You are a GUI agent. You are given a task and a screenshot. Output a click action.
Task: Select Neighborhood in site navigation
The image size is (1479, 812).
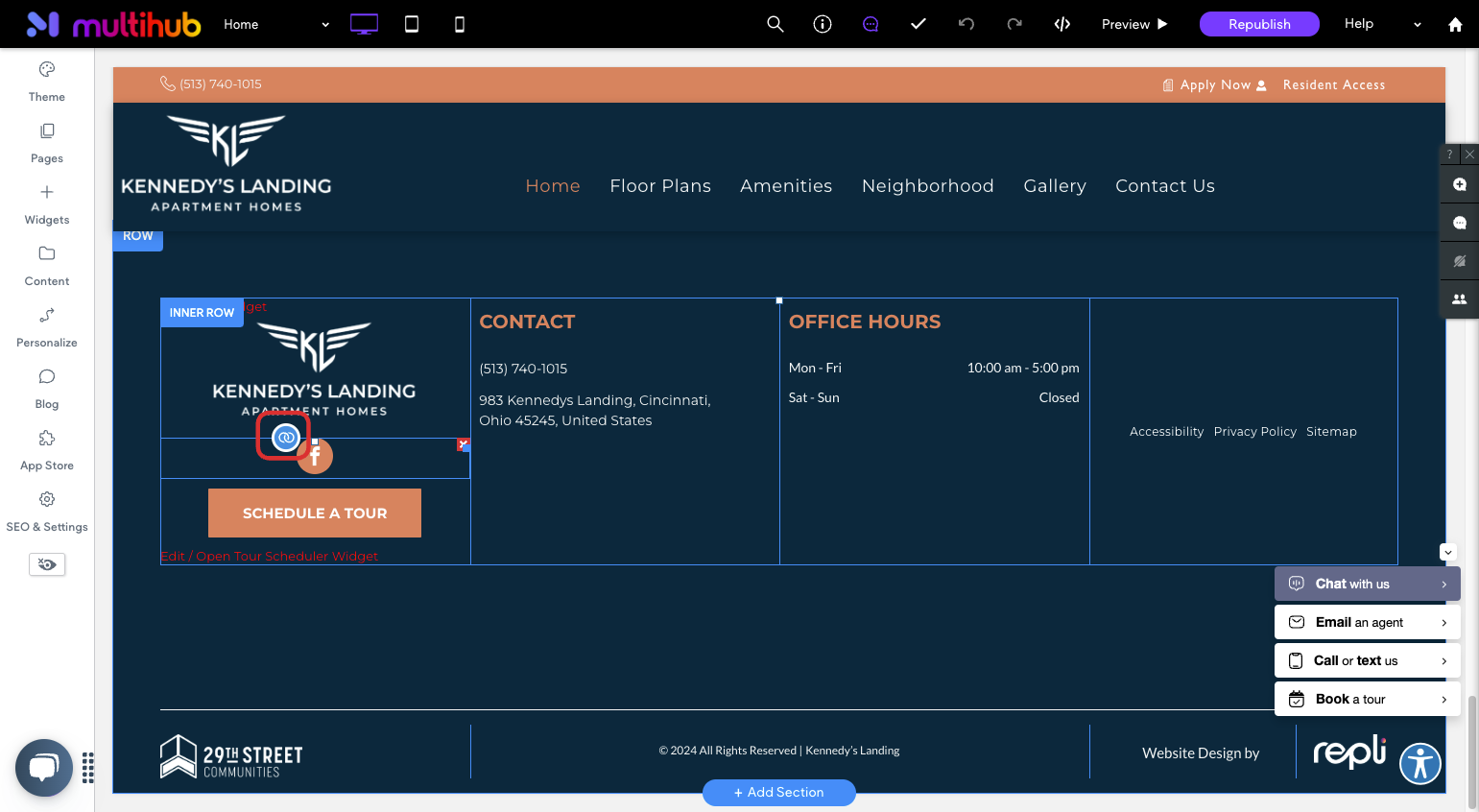pyautogui.click(x=928, y=186)
